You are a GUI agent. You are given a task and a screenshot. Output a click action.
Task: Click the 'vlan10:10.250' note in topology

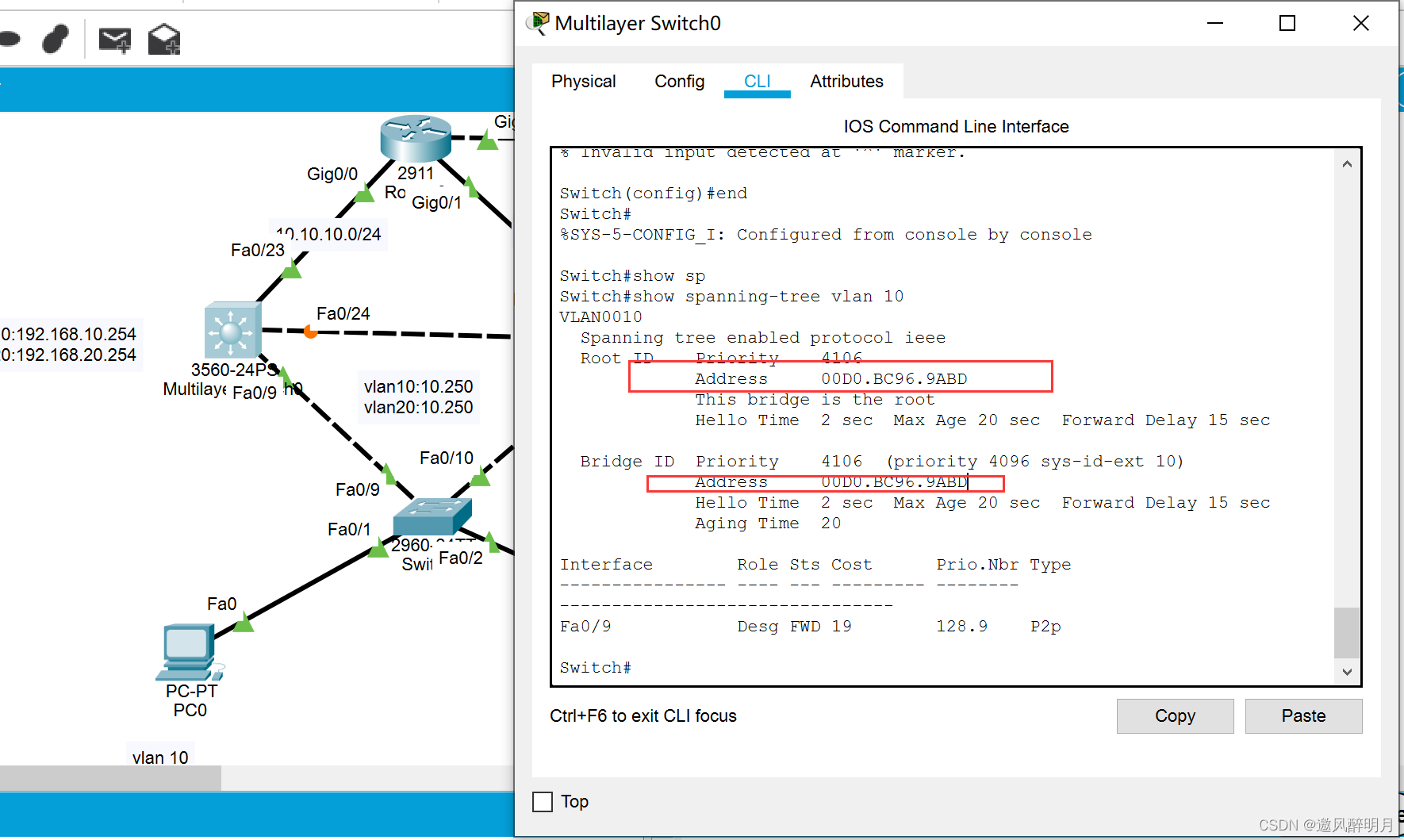click(418, 386)
